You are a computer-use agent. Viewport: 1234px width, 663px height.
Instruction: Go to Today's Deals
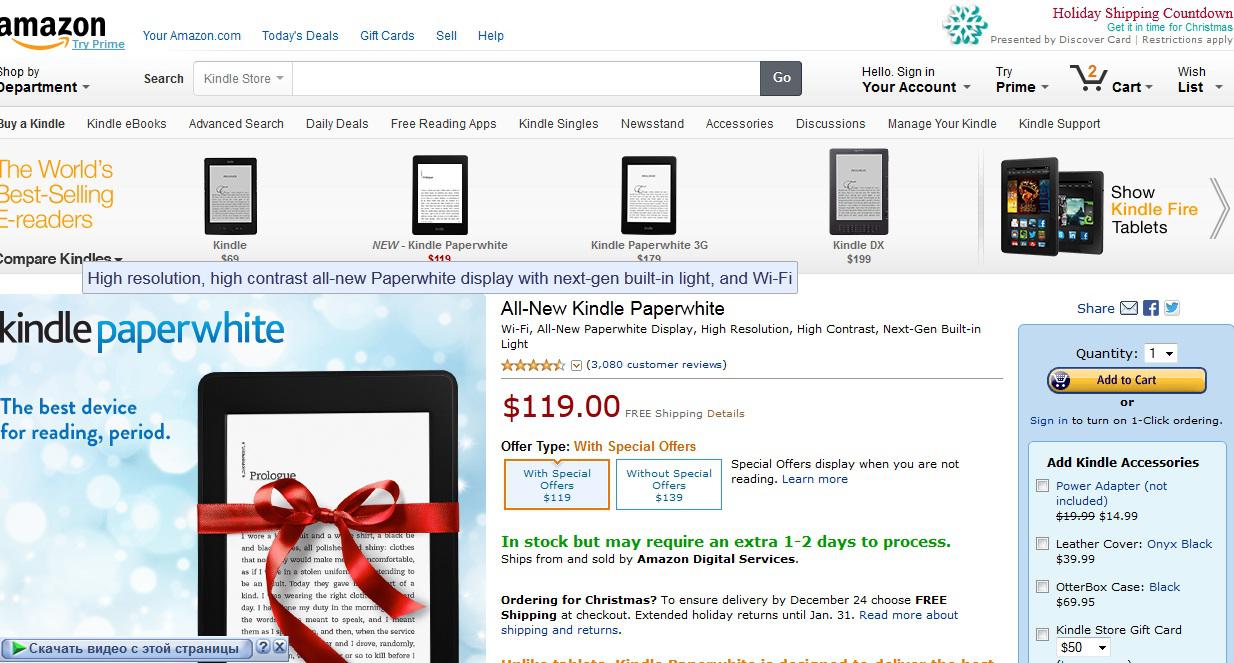pyautogui.click(x=300, y=35)
